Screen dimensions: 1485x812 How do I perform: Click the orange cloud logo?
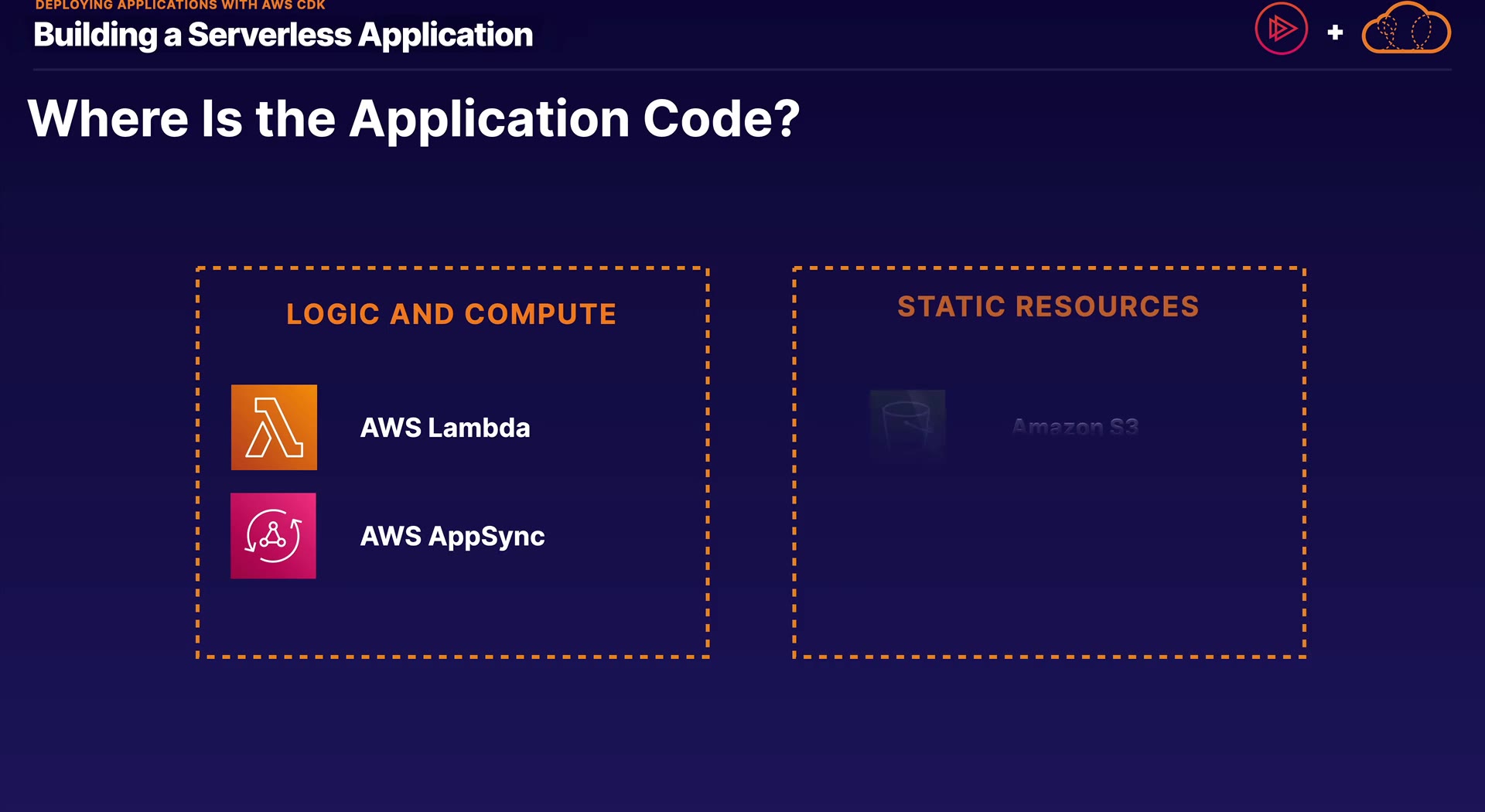(1406, 28)
